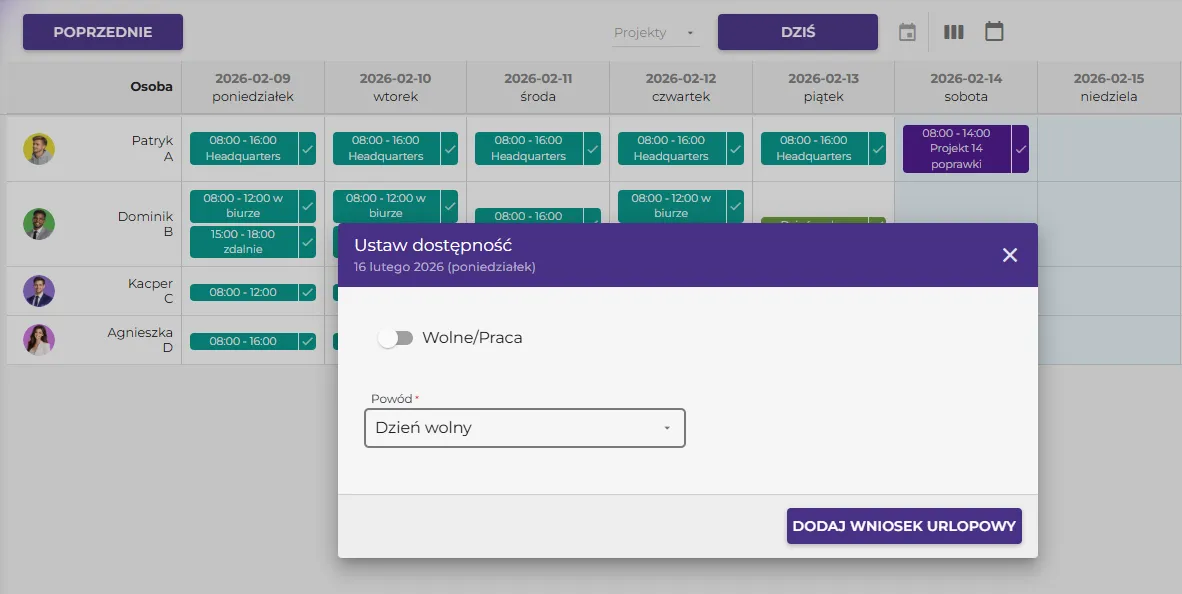The image size is (1182, 594).
Task: Close the Ustaw dostępność dialog
Action: click(1009, 255)
